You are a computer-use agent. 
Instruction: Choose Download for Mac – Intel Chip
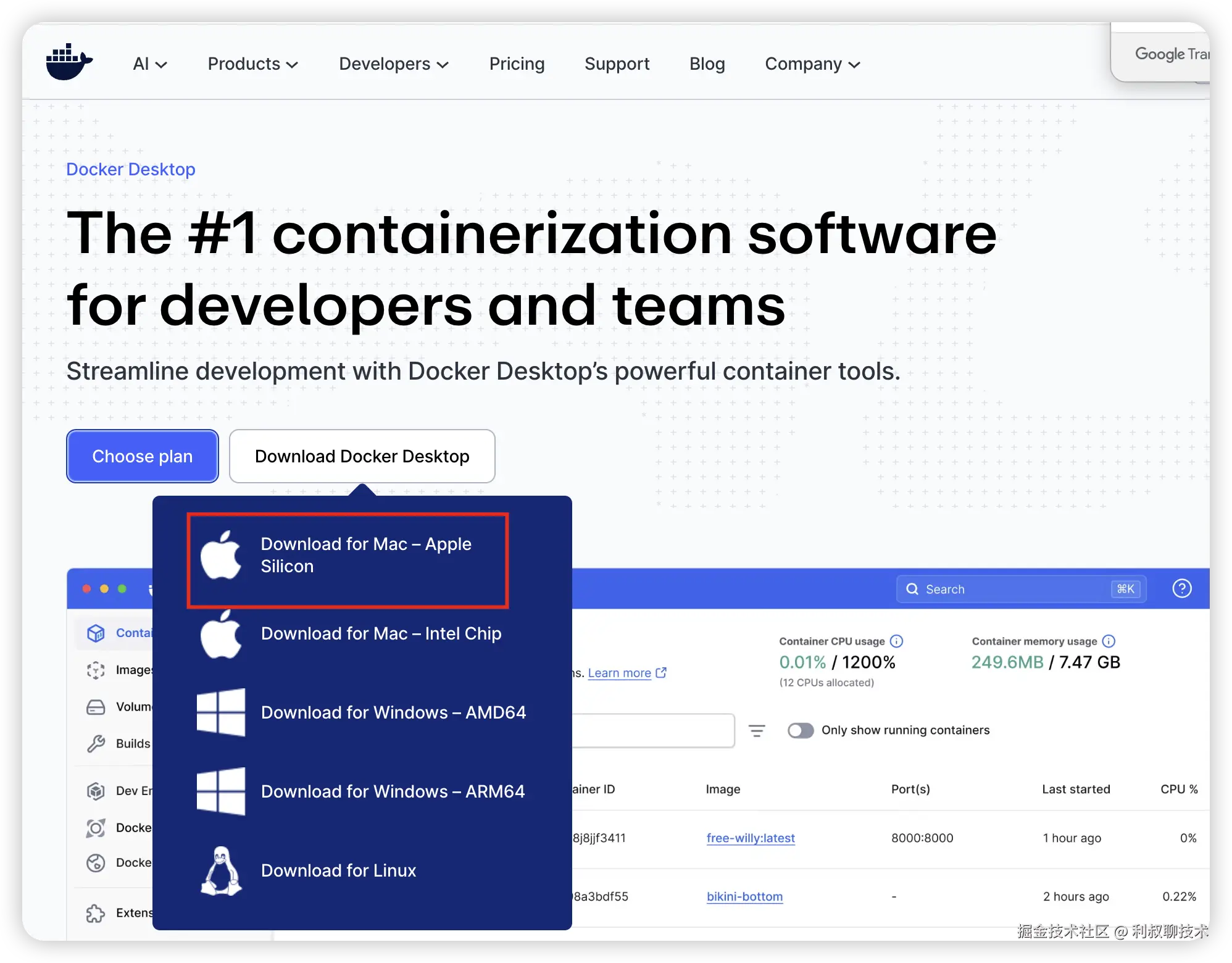[380, 633]
